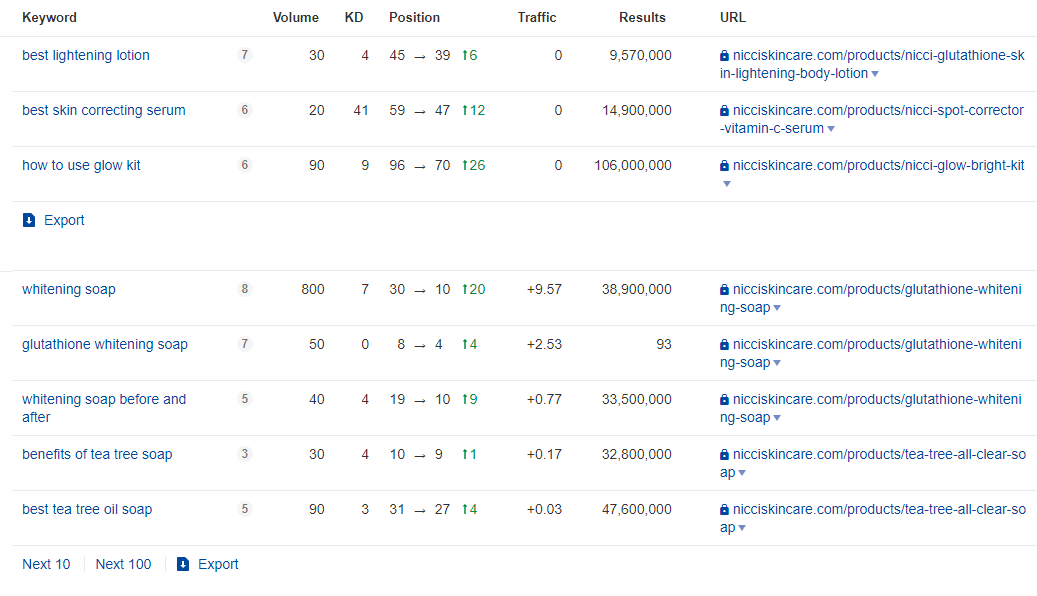Open the nicci-spot-corrector-vitamin-c-serum URL
The image size is (1037, 596).
[872, 120]
